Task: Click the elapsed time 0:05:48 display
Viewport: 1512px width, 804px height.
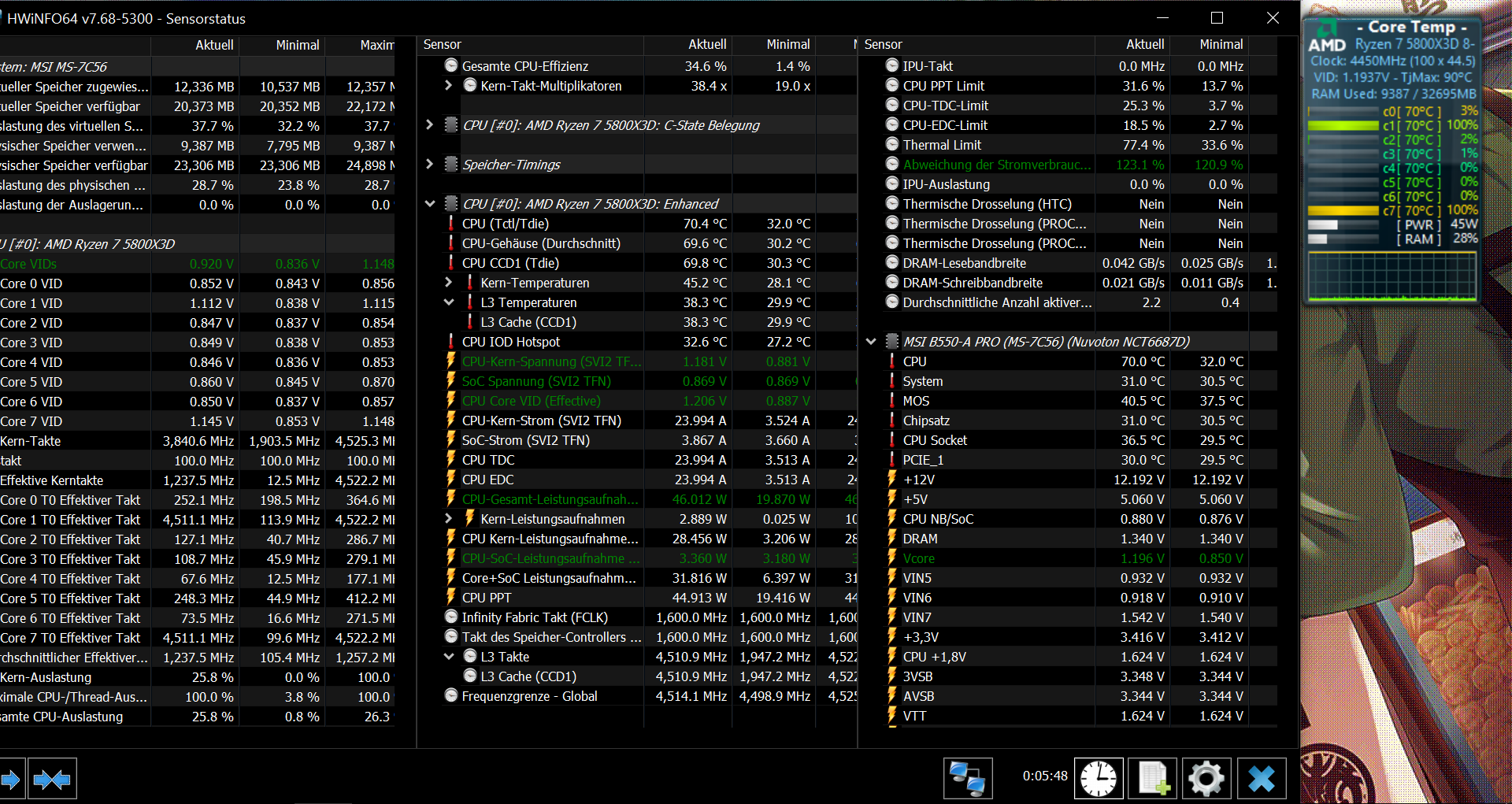Action: [1045, 776]
